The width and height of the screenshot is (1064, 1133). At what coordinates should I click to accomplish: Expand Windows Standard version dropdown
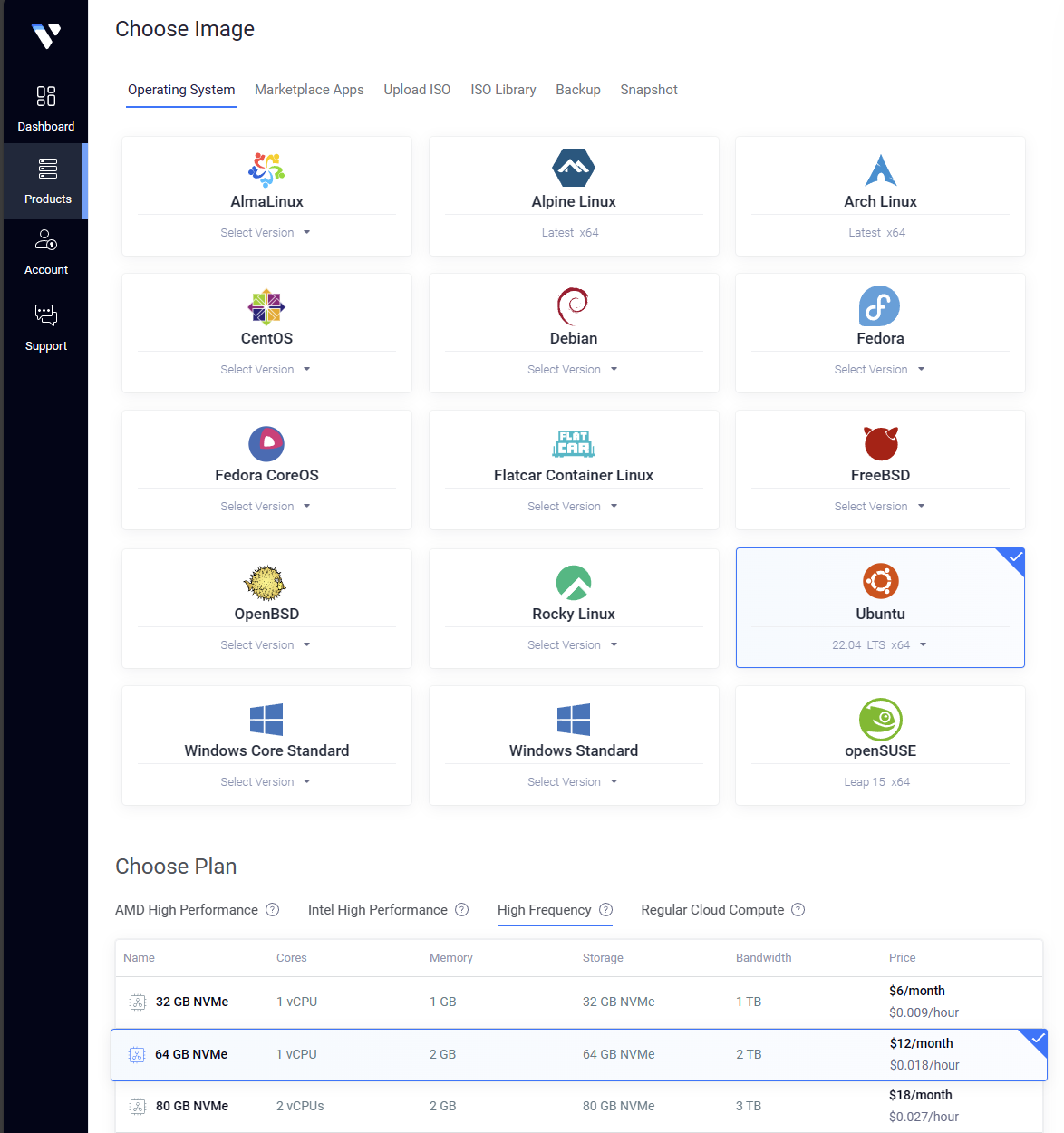573,782
